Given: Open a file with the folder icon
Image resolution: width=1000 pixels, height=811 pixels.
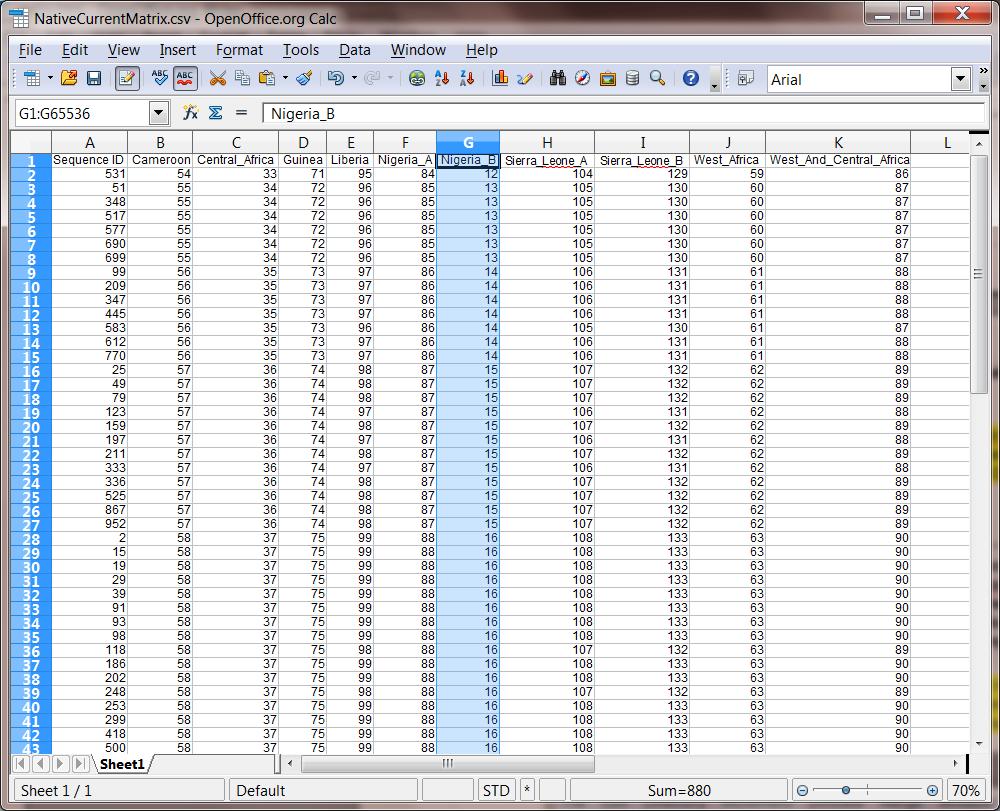Looking at the screenshot, I should pyautogui.click(x=69, y=78).
